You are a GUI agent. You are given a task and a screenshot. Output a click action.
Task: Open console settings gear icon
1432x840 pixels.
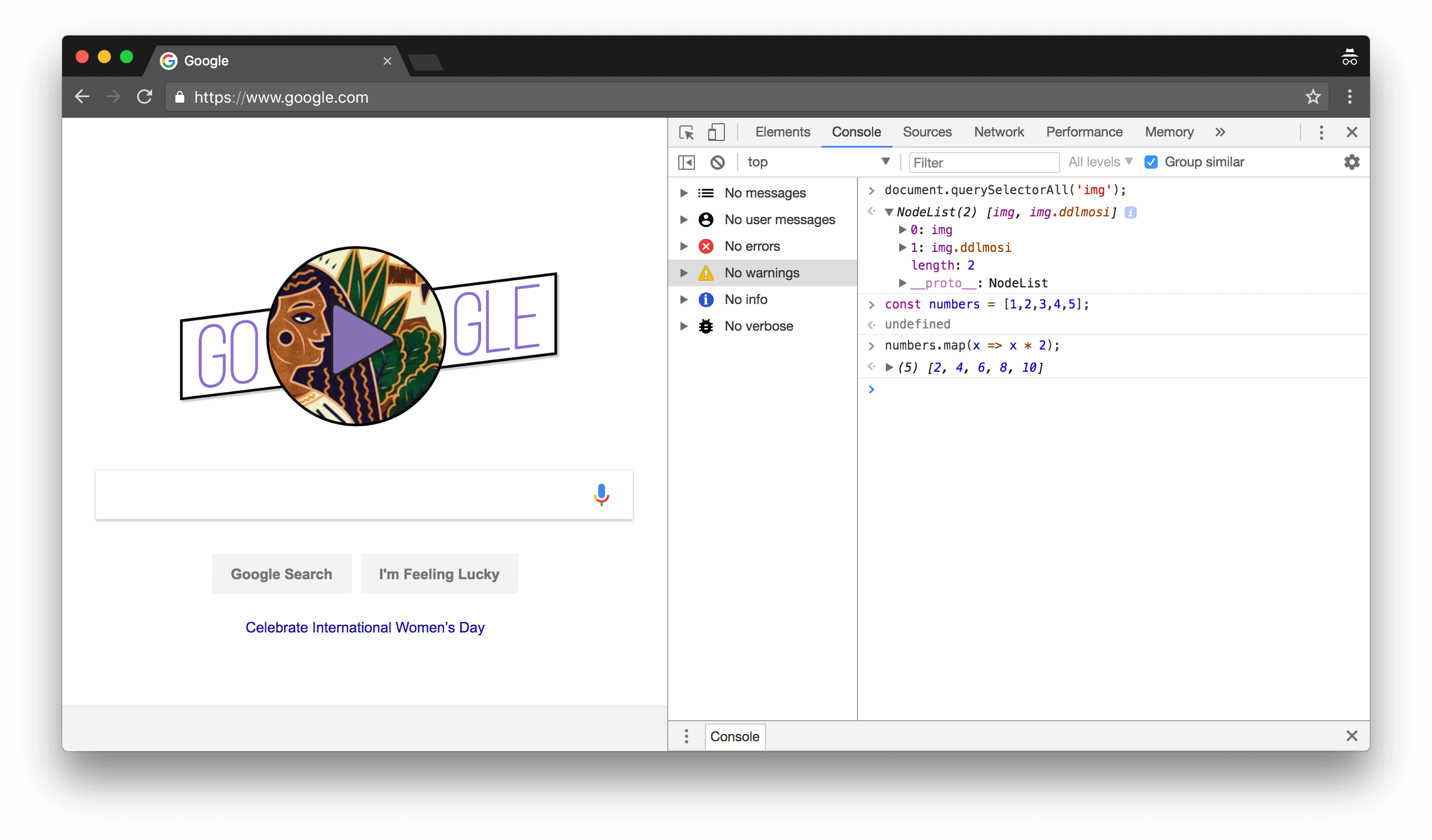point(1352,163)
